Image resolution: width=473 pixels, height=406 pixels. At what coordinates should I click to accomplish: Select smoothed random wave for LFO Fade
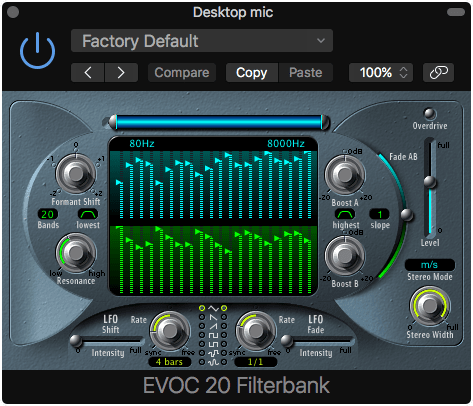click(x=224, y=362)
